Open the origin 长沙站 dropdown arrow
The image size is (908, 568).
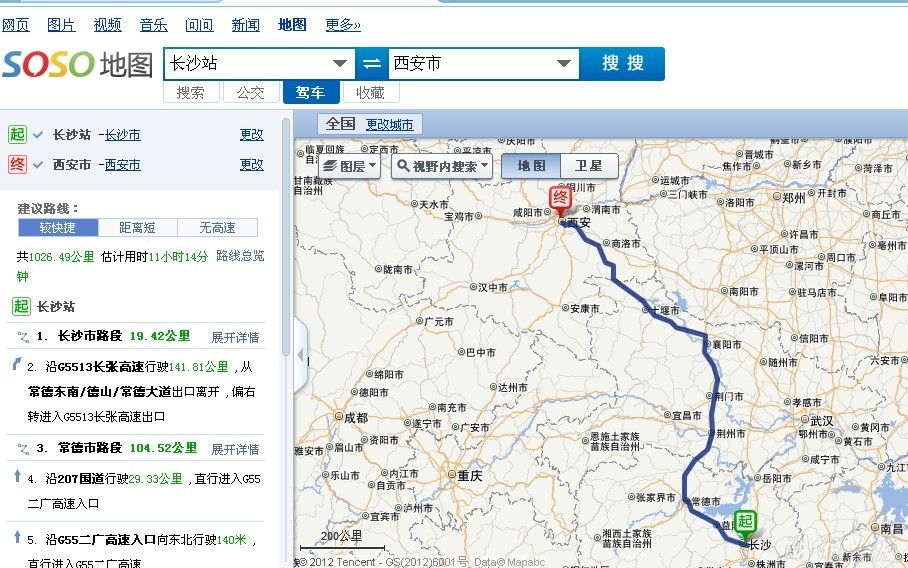click(x=340, y=63)
